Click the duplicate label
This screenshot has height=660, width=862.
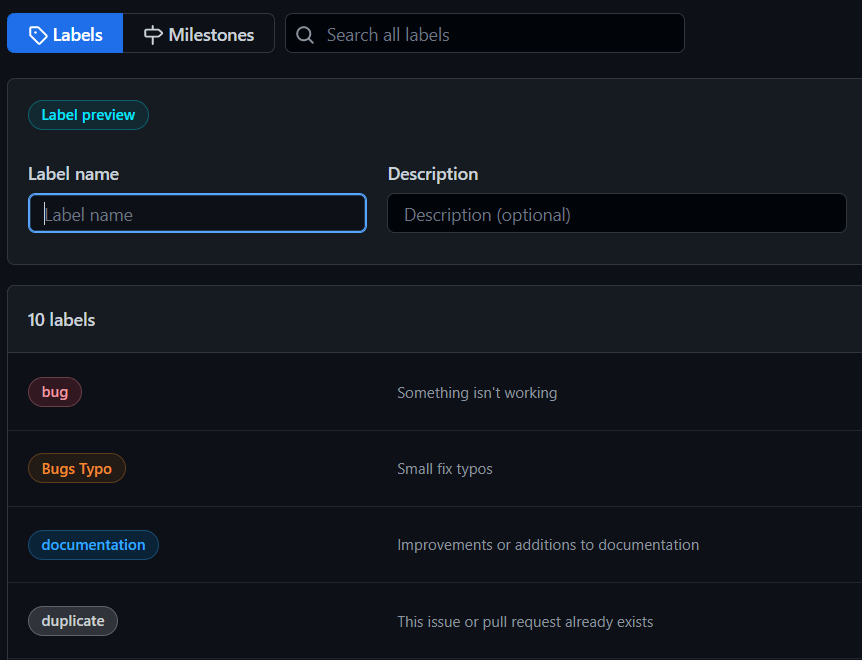pyautogui.click(x=72, y=620)
